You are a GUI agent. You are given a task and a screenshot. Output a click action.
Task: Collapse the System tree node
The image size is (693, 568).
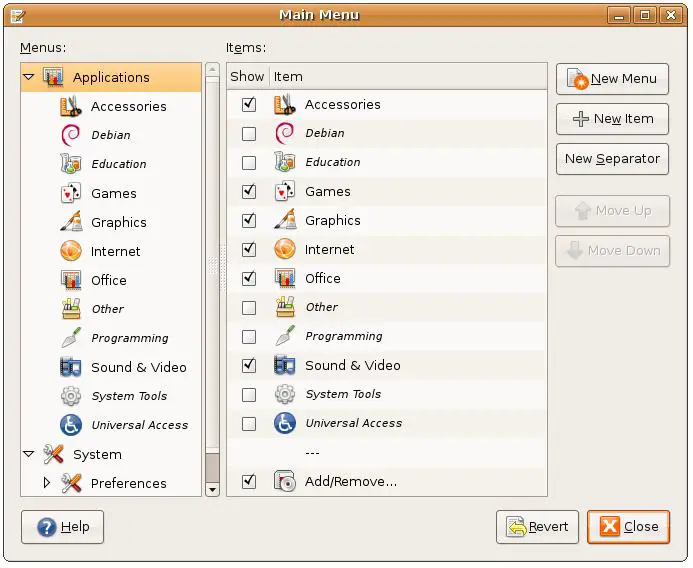tap(29, 454)
